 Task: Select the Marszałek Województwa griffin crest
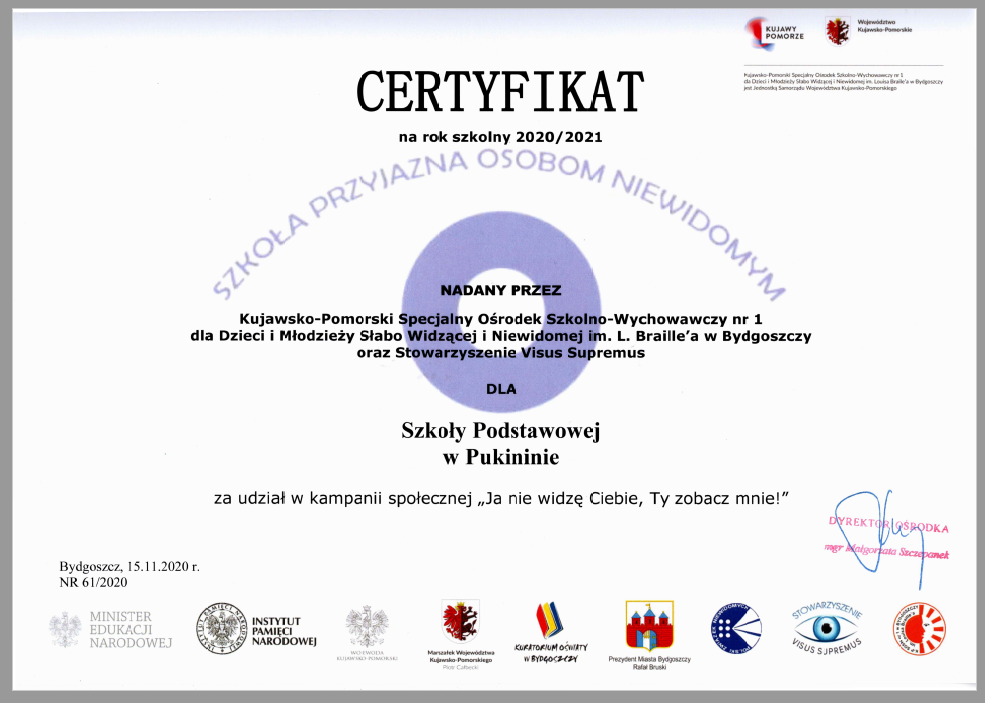pos(461,623)
